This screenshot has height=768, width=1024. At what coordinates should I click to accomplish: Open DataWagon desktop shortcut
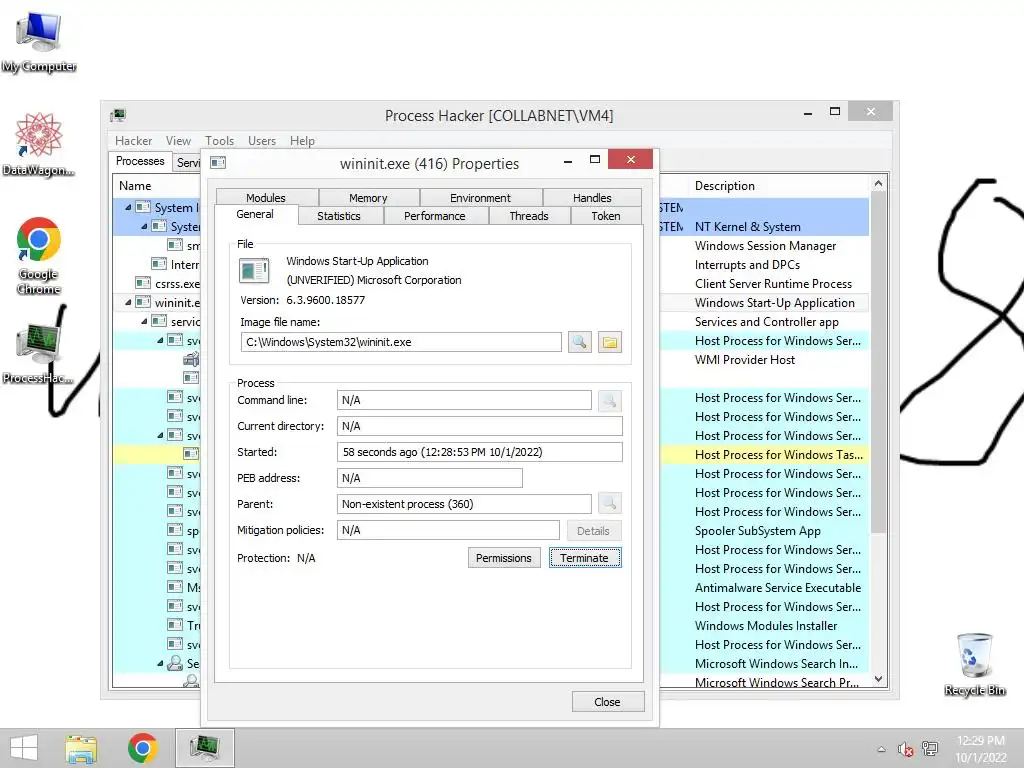(39, 145)
